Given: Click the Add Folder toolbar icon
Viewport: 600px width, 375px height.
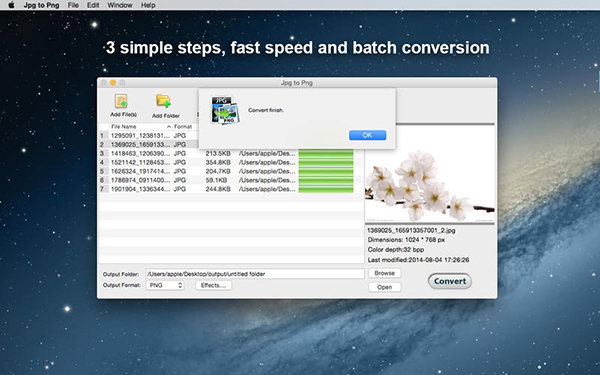Looking at the screenshot, I should (164, 101).
